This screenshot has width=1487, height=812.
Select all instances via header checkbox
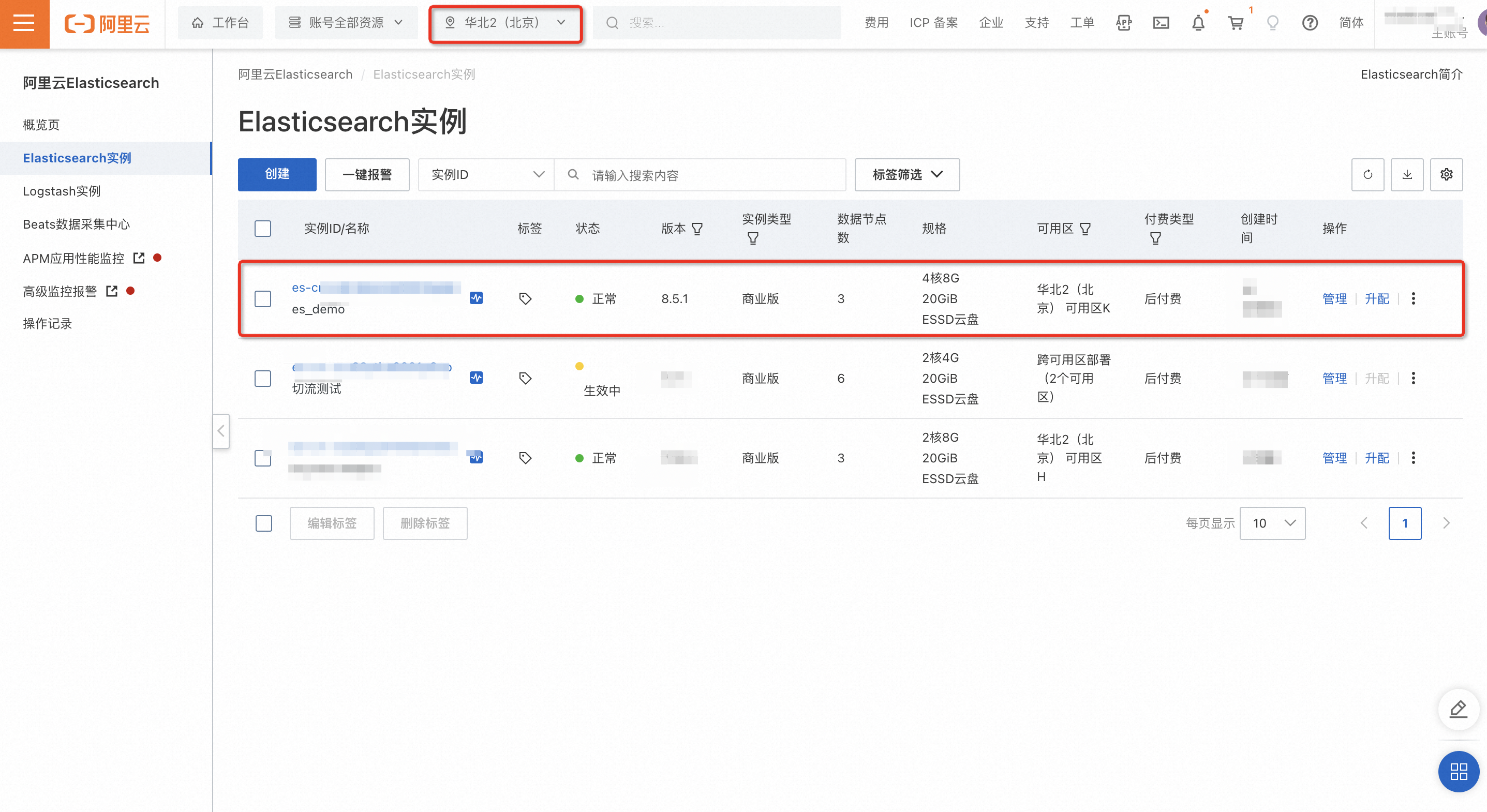point(263,229)
